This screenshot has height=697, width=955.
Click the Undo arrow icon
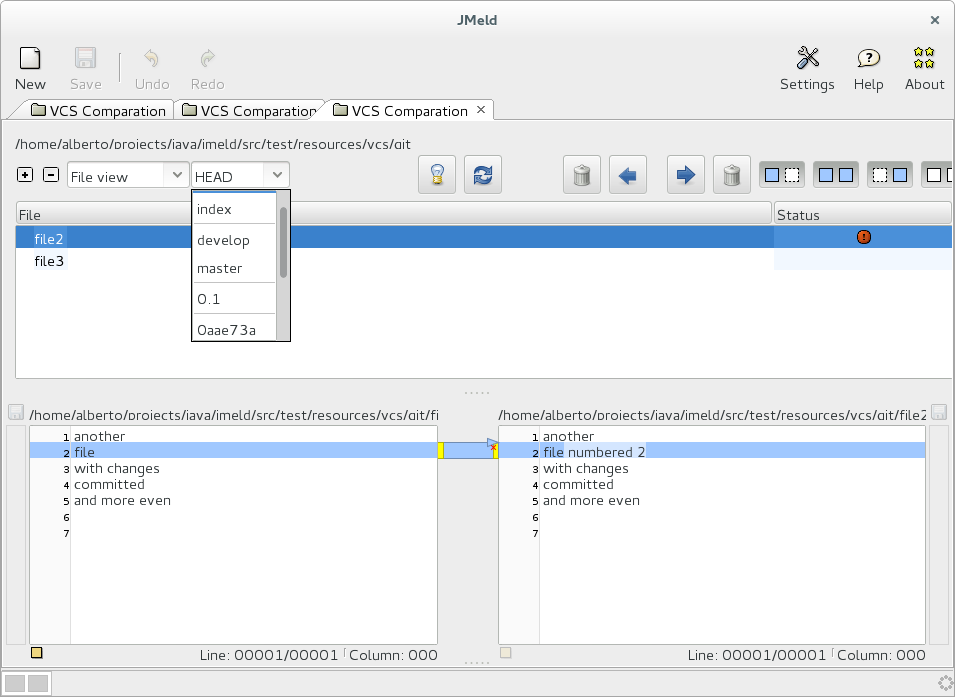[x=152, y=59]
